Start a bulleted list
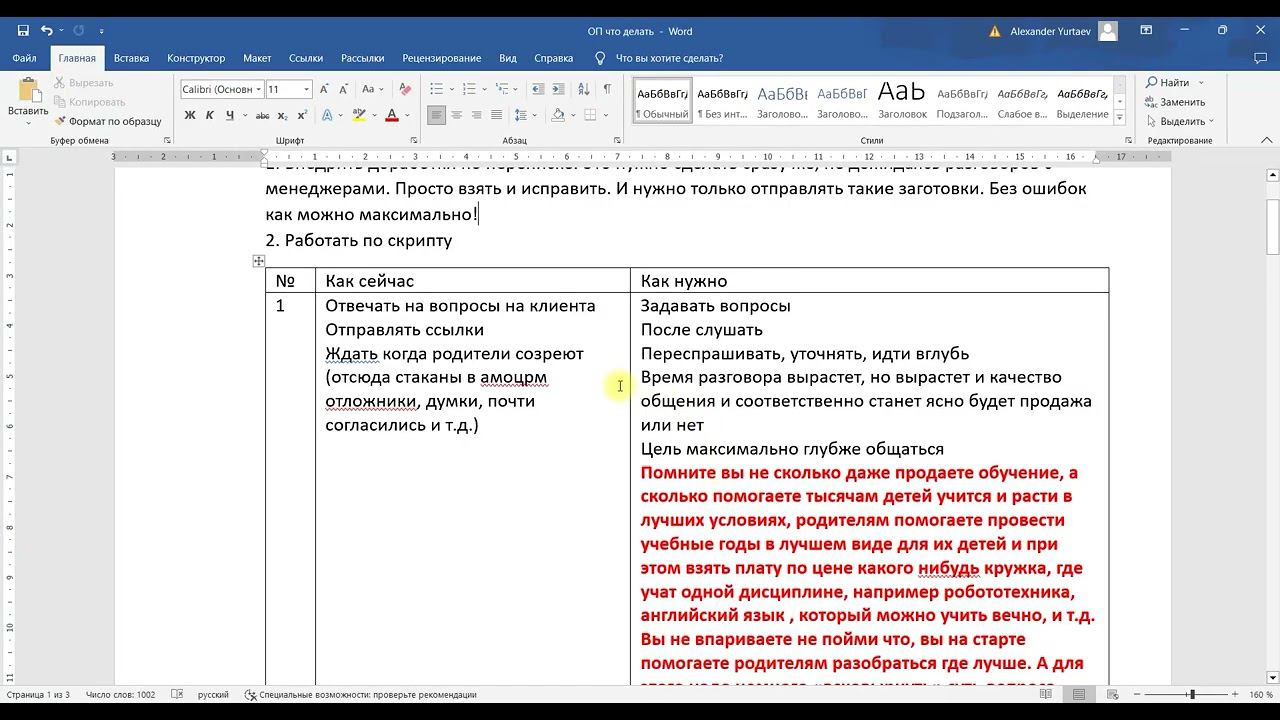This screenshot has height=720, width=1280. tap(437, 89)
